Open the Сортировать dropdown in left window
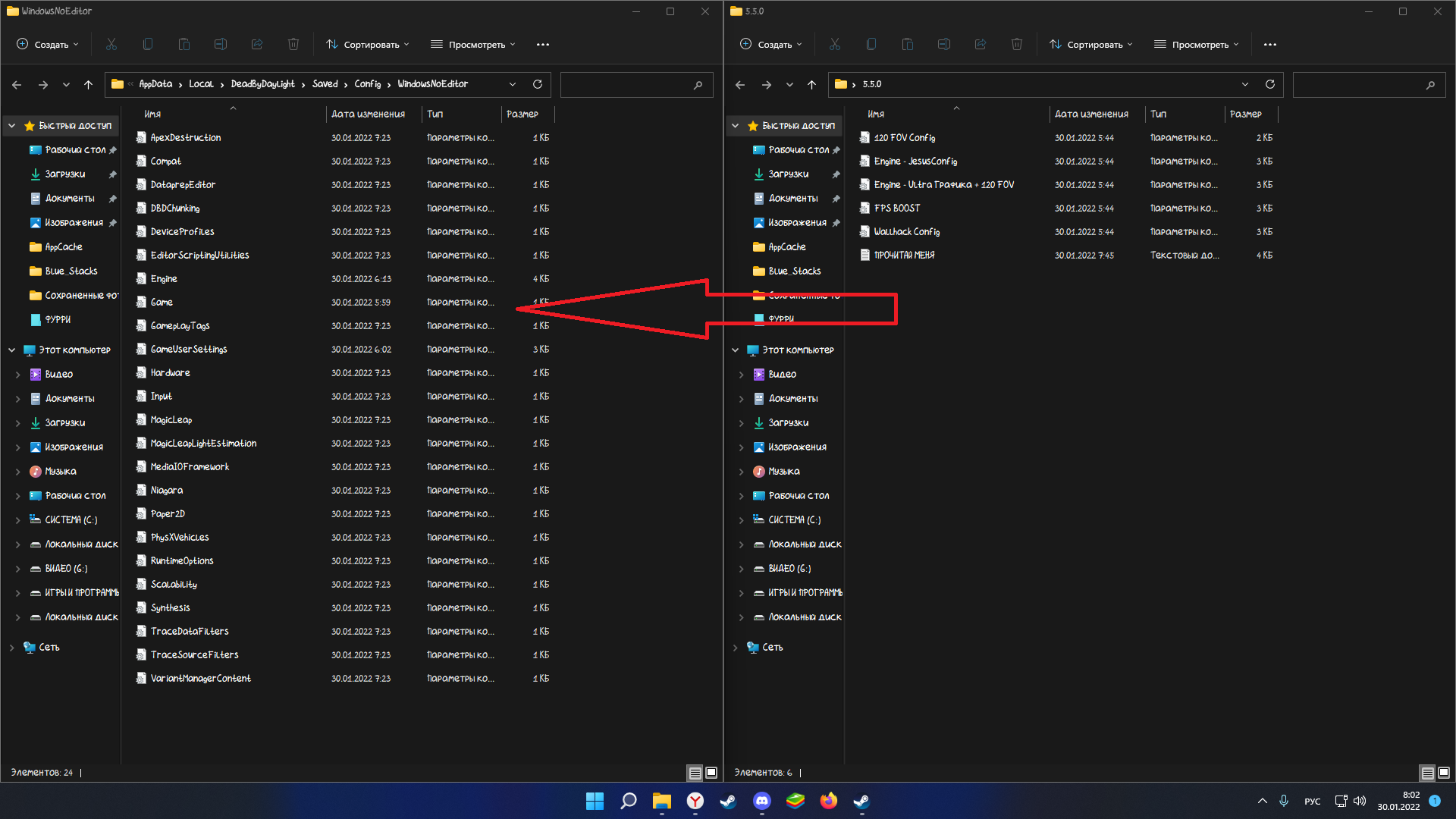This screenshot has width=1456, height=819. click(x=368, y=44)
